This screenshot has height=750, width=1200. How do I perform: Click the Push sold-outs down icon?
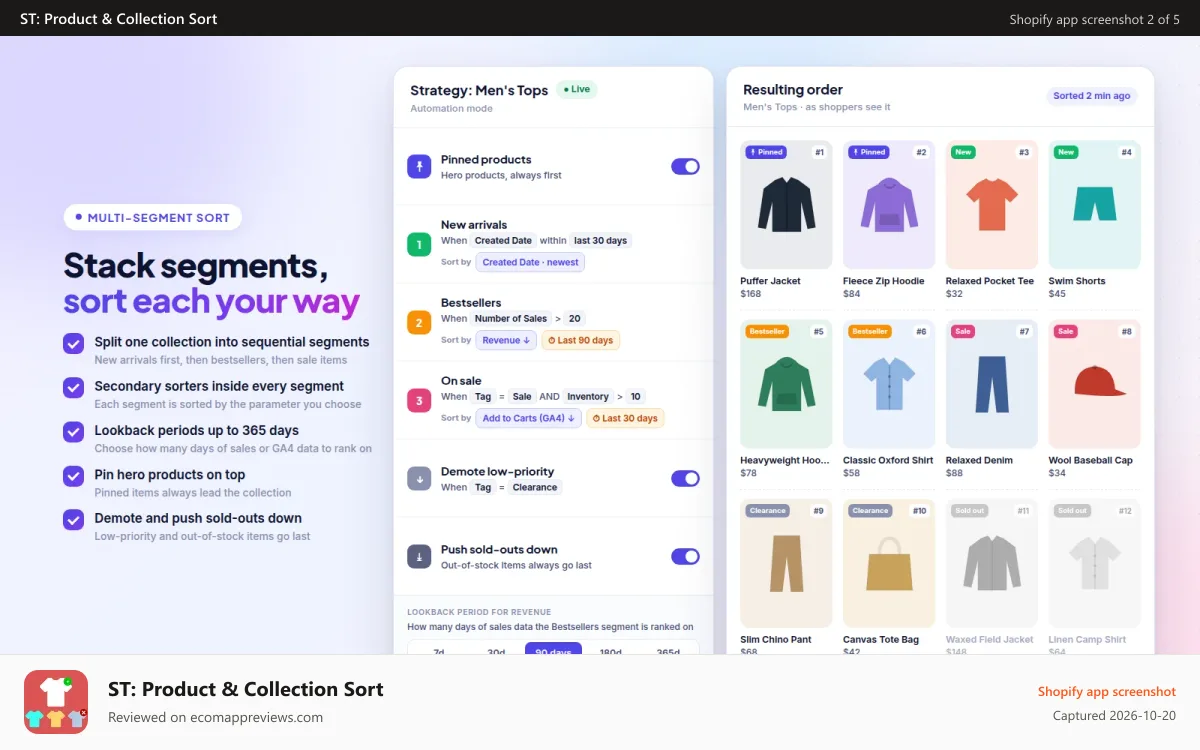click(419, 556)
